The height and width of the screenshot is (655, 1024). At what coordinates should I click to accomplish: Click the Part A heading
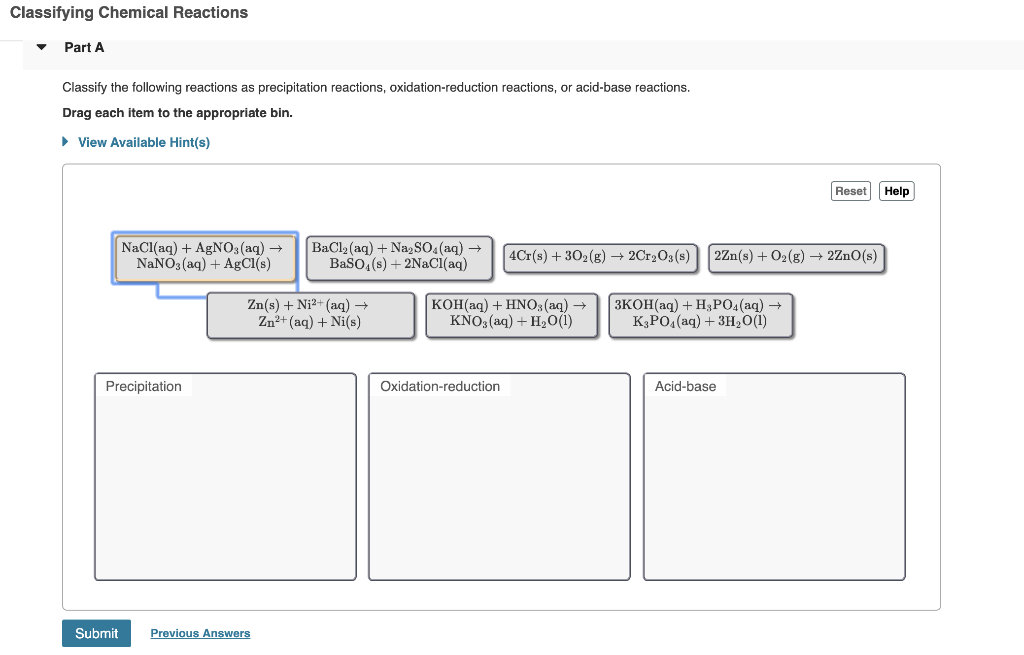(x=84, y=47)
